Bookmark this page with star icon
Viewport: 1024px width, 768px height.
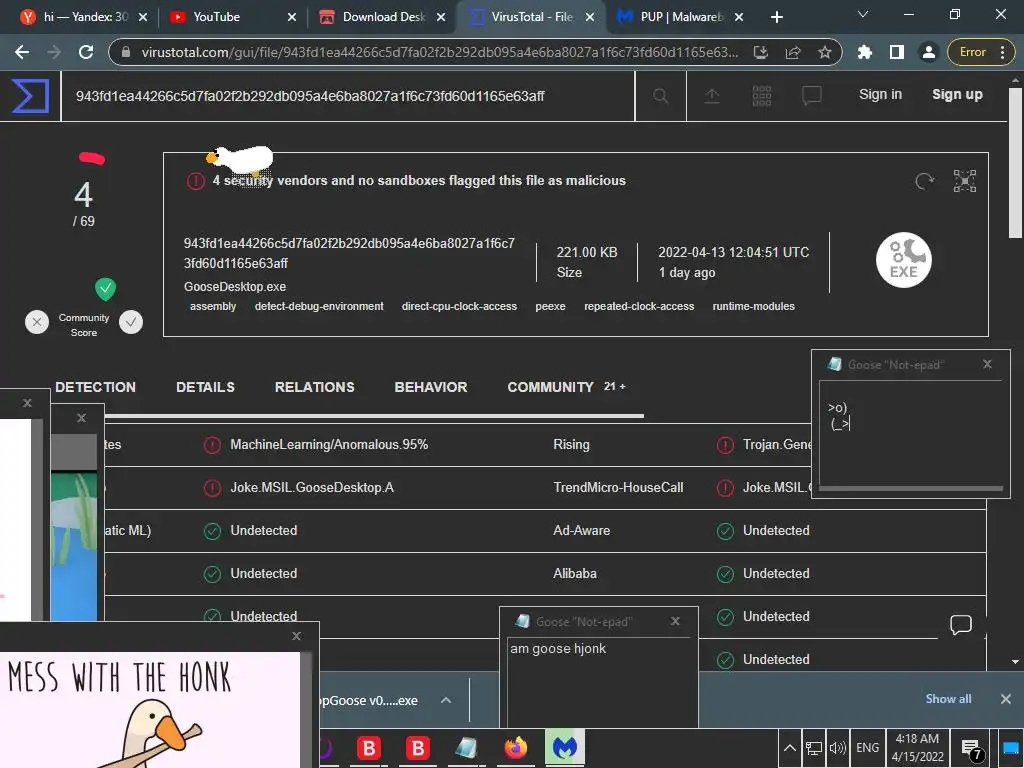click(x=825, y=52)
